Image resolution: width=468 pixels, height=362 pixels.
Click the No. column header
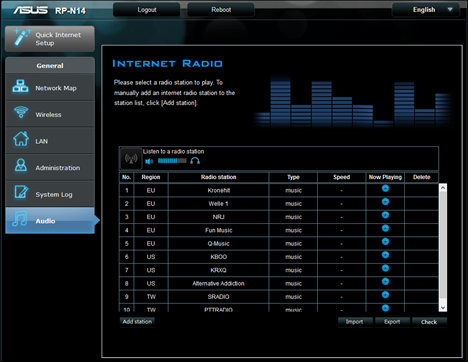pos(126,177)
